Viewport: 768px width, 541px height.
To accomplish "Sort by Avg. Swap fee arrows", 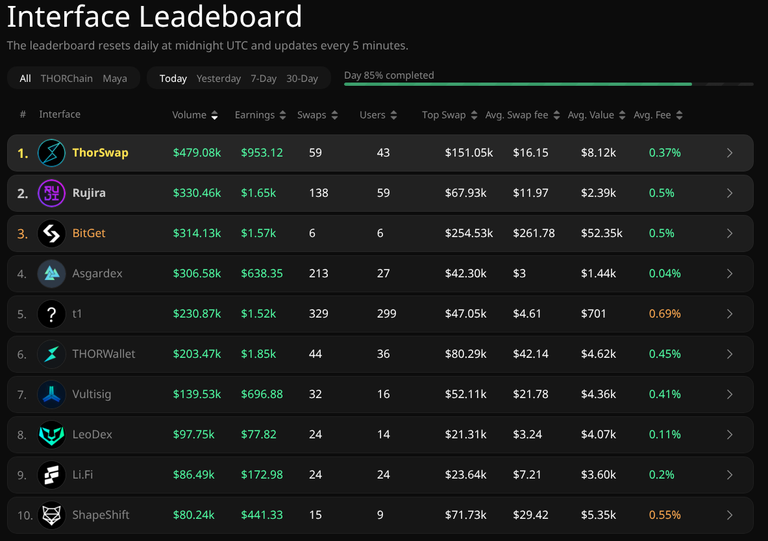I will tap(556, 115).
